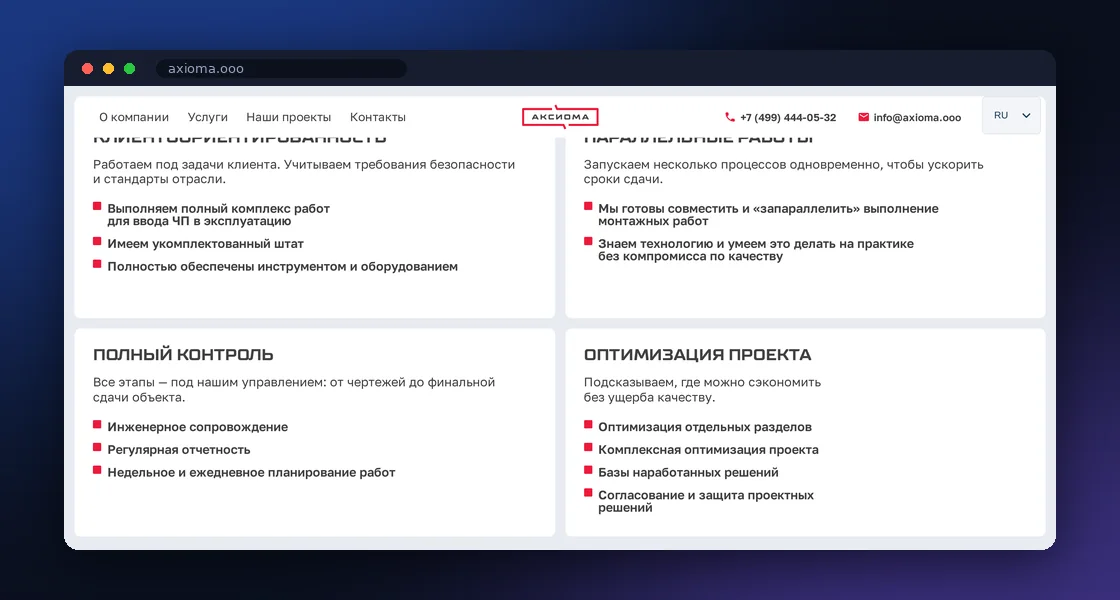This screenshot has width=1120, height=600.
Task: Select text 'Инженерное сопровождение'
Action: pos(198,427)
